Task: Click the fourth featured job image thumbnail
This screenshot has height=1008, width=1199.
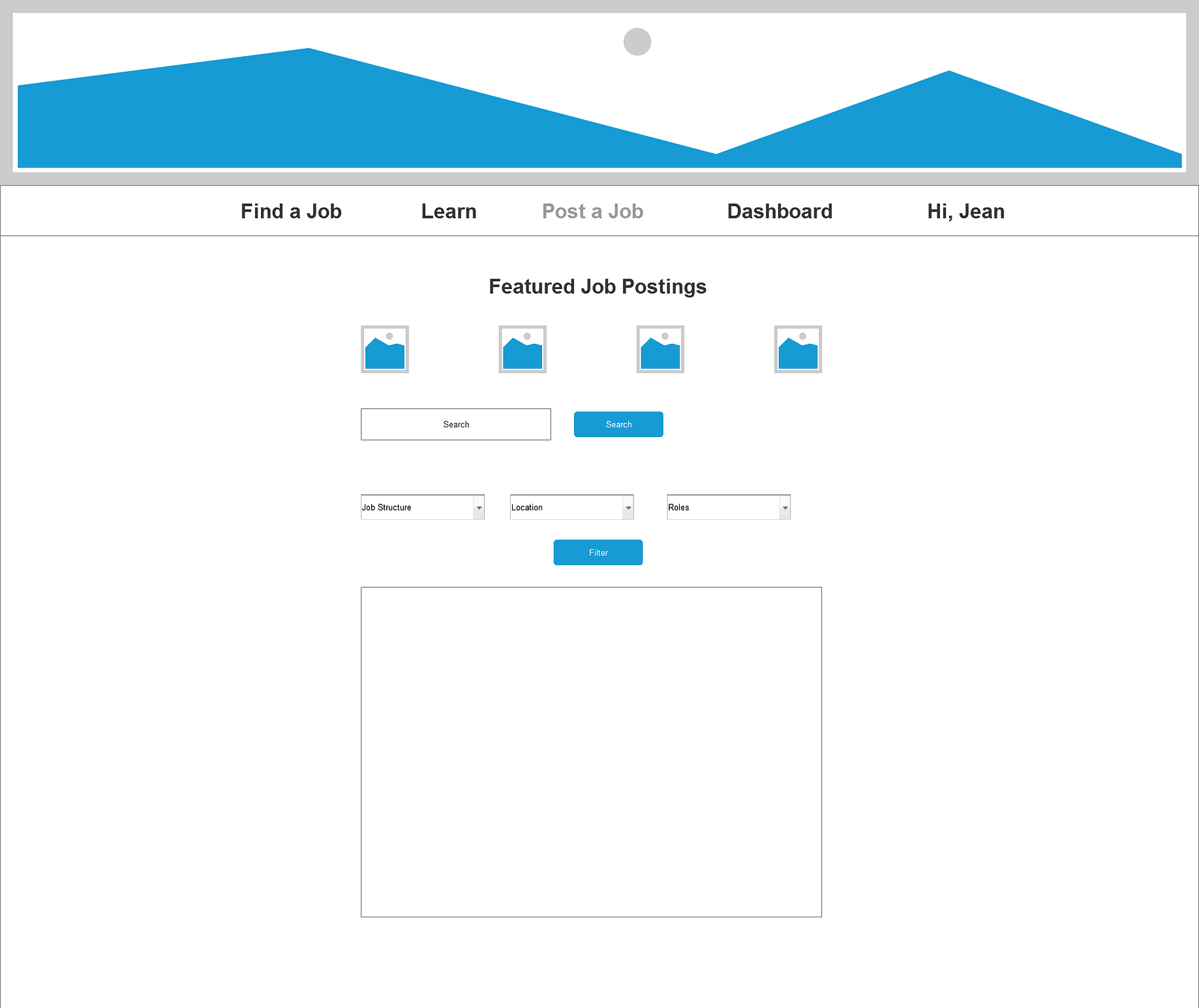Action: click(798, 349)
